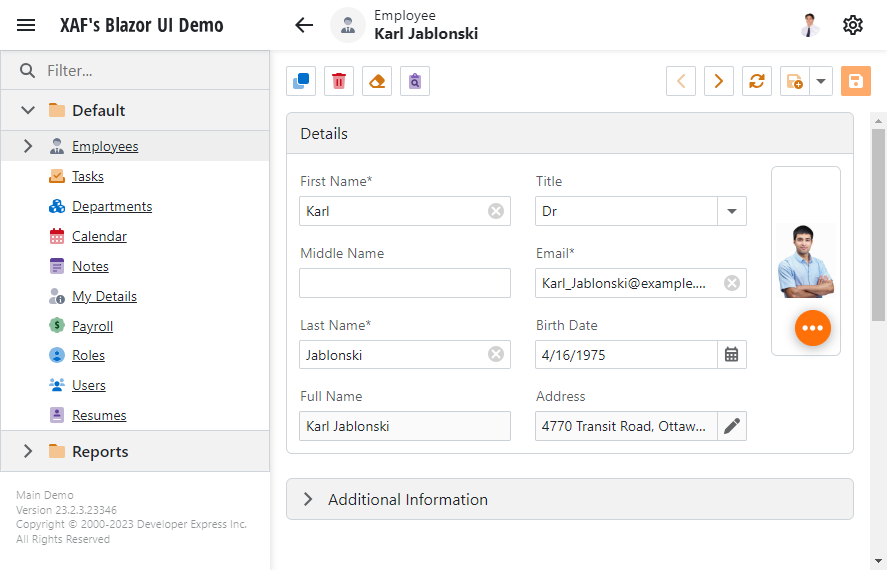The width and height of the screenshot is (887, 570).
Task: Open the Employees navigation link
Action: tap(105, 146)
